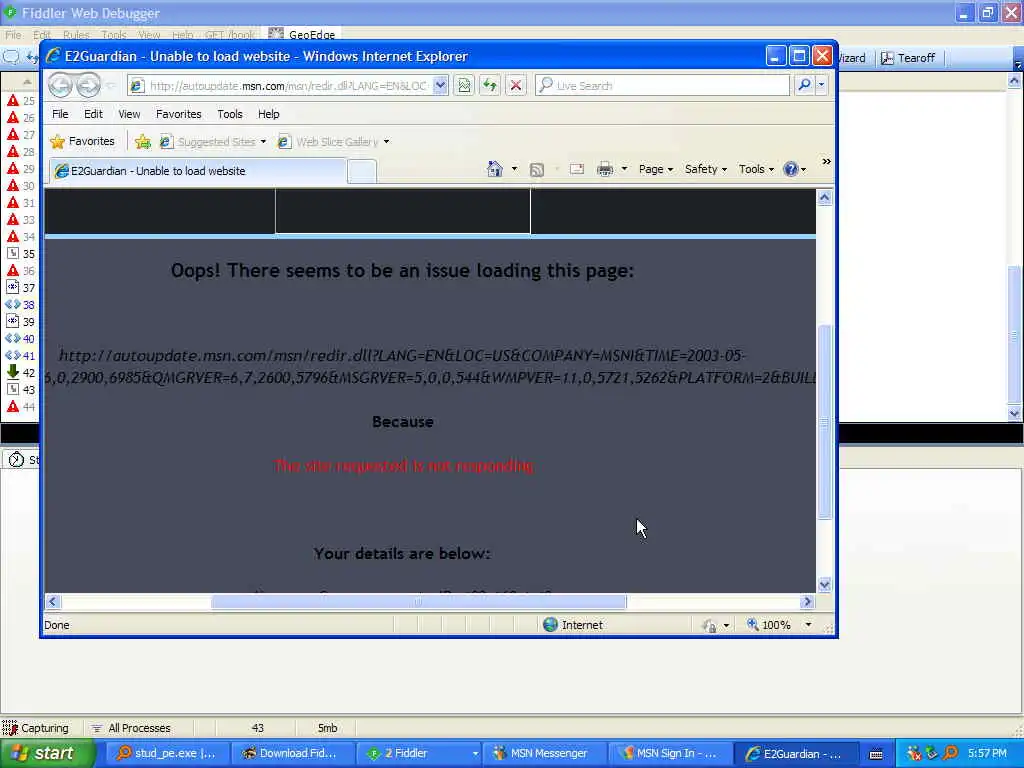Open the IE Edit menu
The width and height of the screenshot is (1024, 768).
pos(93,114)
